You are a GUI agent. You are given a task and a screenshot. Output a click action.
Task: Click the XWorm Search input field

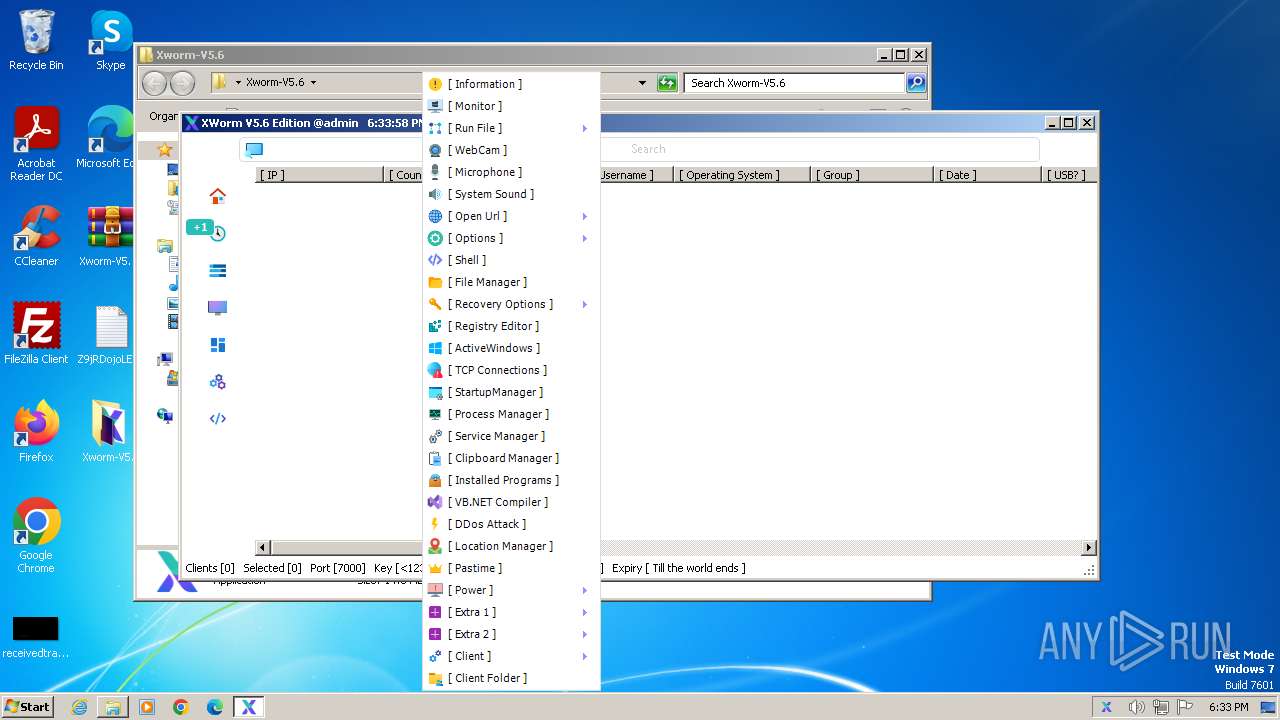[x=640, y=149]
